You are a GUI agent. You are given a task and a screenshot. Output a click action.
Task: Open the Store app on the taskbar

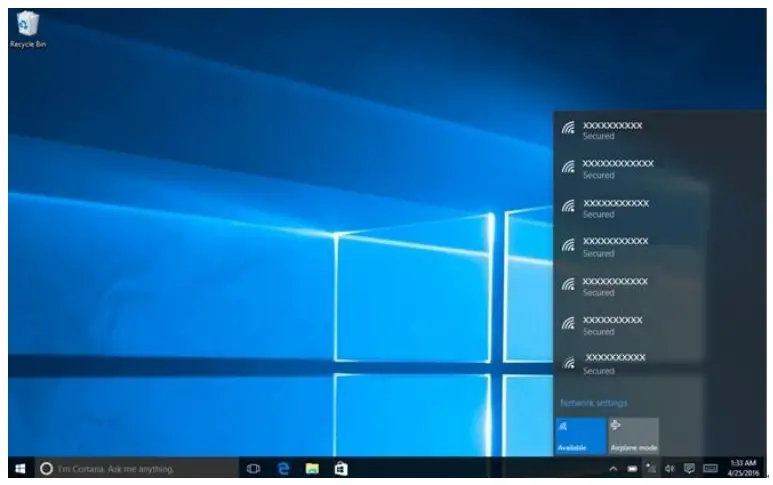pyautogui.click(x=341, y=468)
